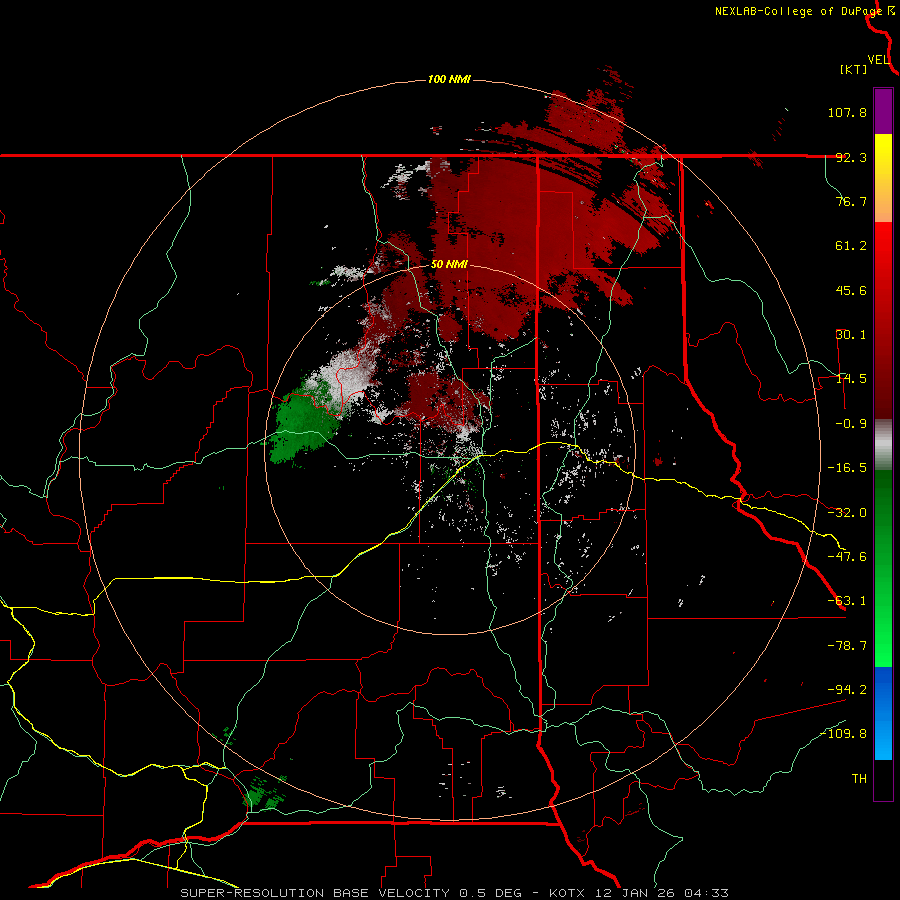Click the KOTX 12 JAN 26 04:33 timestamp
Viewport: 900px width, 900px height.
click(639, 893)
